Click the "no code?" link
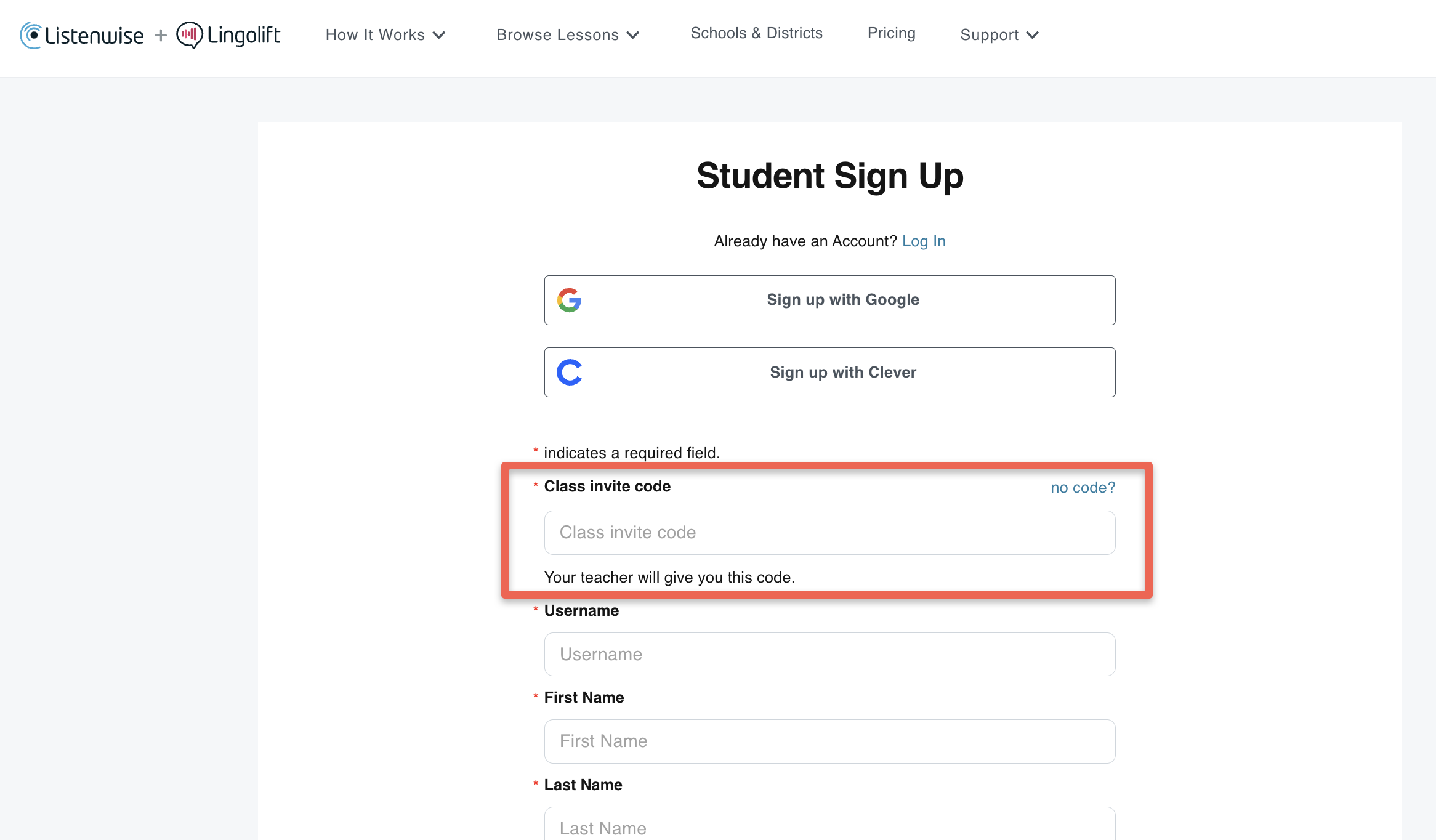The height and width of the screenshot is (840, 1436). (1083, 488)
